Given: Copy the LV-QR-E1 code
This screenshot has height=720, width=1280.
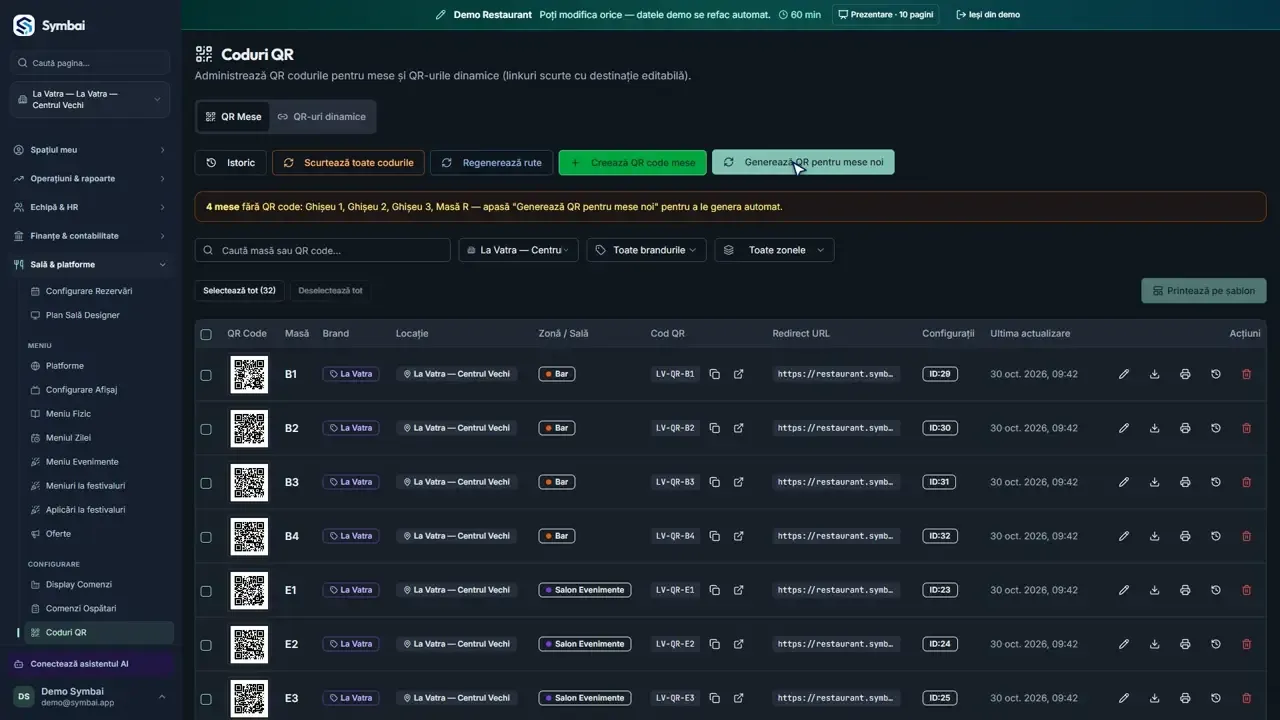Looking at the screenshot, I should click(715, 590).
